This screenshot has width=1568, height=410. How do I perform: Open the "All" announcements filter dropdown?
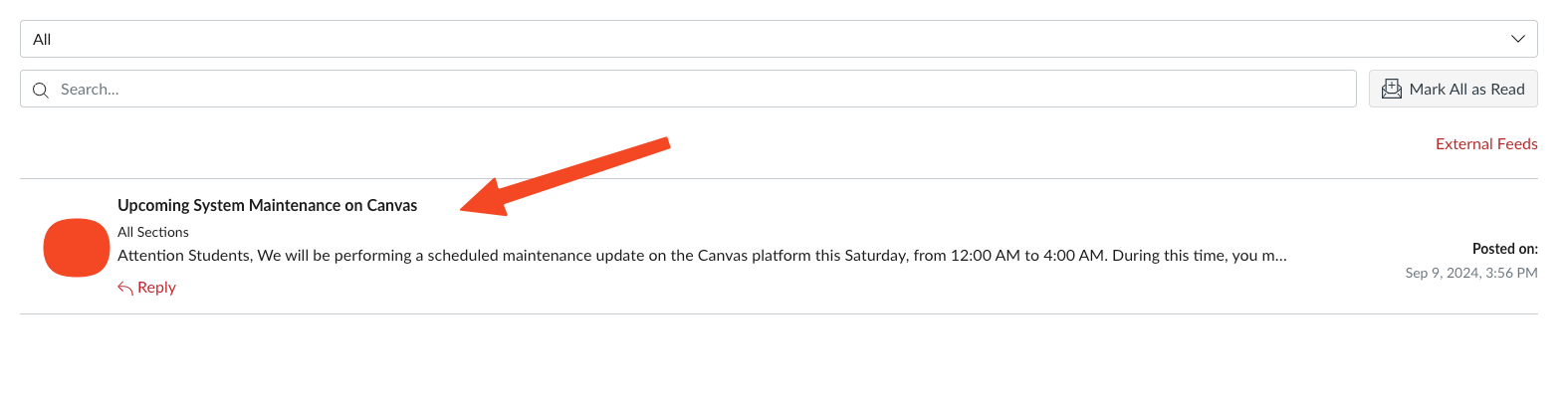pyautogui.click(x=777, y=39)
